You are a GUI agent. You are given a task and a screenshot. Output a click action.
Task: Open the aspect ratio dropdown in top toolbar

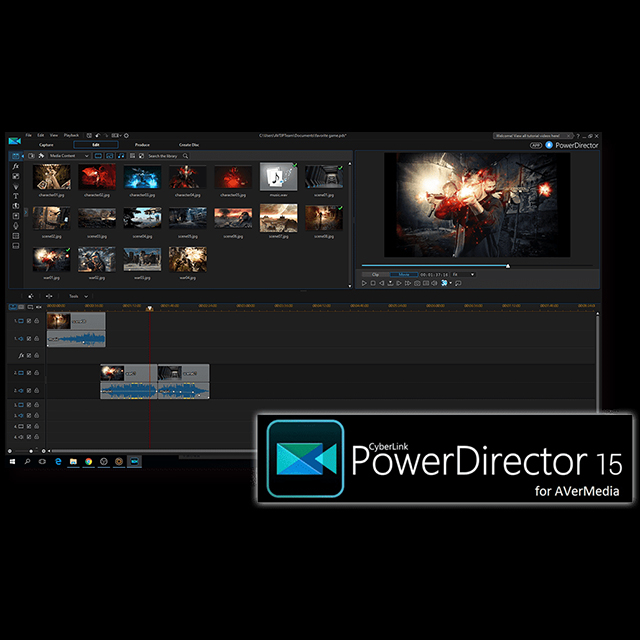(x=117, y=136)
